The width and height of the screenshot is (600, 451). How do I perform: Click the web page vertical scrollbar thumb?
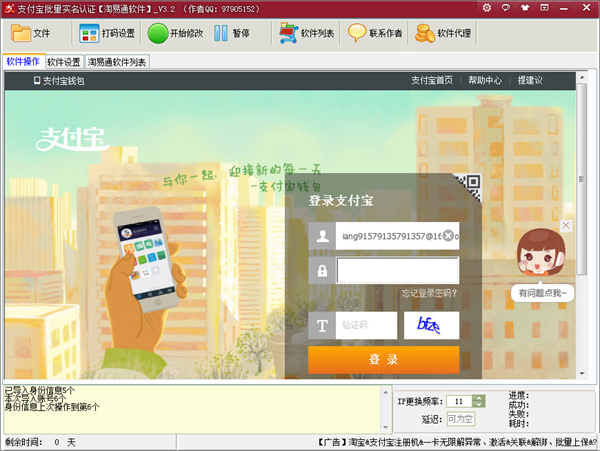pyautogui.click(x=582, y=179)
